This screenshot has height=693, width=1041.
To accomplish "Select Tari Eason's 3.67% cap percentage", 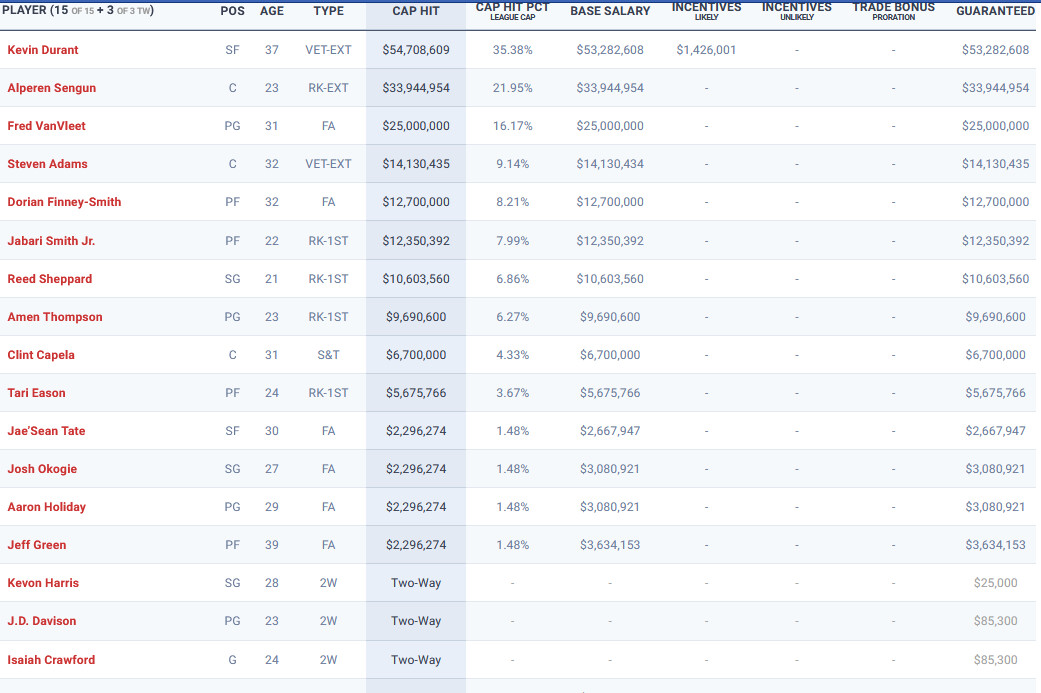I will point(513,393).
